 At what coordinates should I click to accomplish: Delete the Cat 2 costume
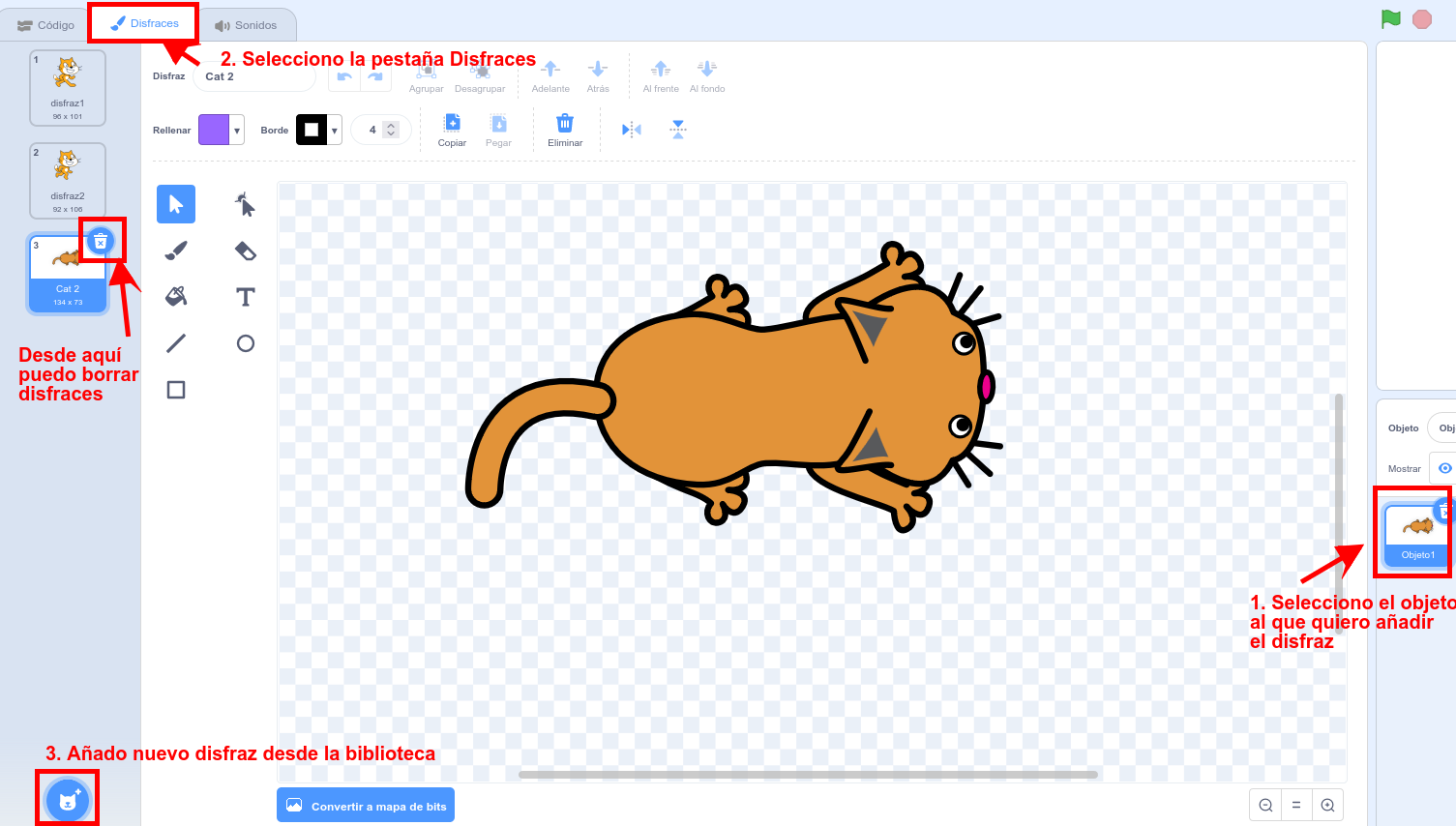(101, 242)
